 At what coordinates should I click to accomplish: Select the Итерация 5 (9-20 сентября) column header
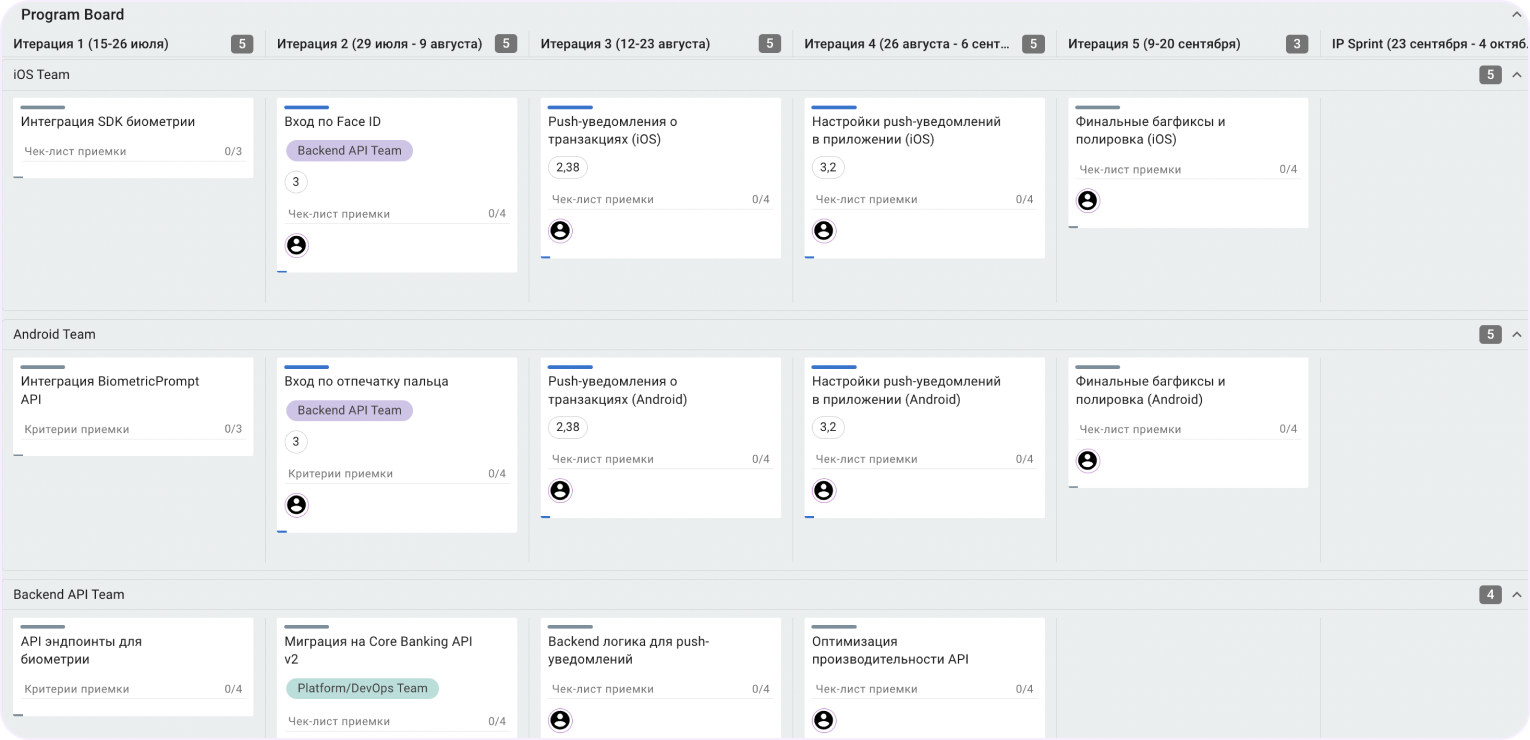1153,44
